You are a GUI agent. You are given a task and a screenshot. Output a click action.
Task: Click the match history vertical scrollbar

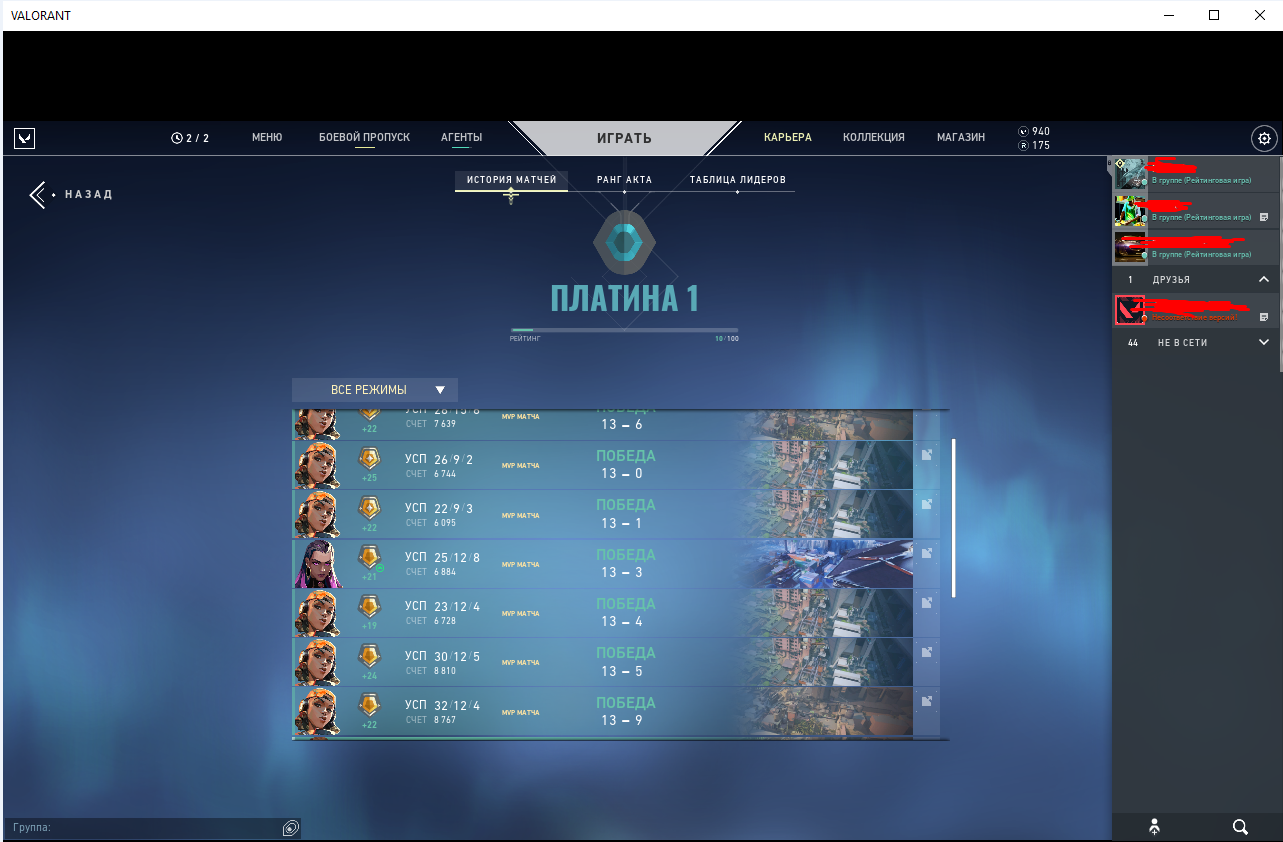(954, 517)
